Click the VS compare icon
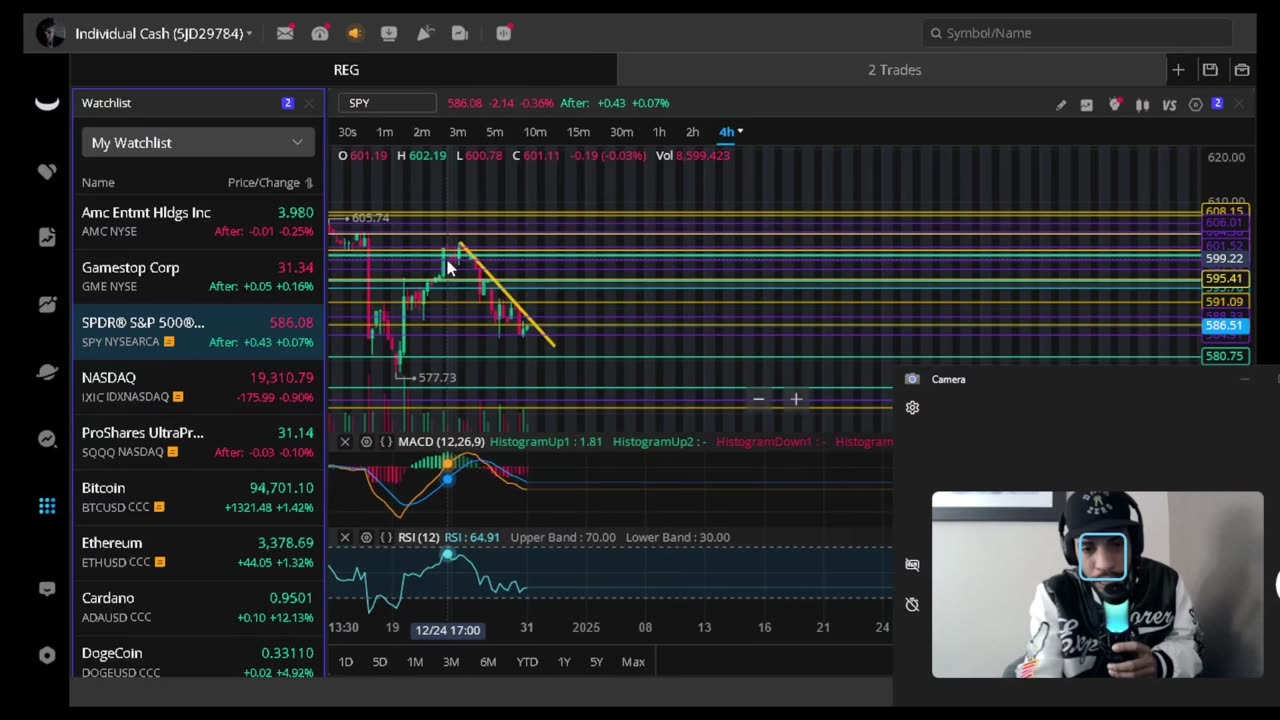Screen dimensions: 1280x720 pos(1169,104)
